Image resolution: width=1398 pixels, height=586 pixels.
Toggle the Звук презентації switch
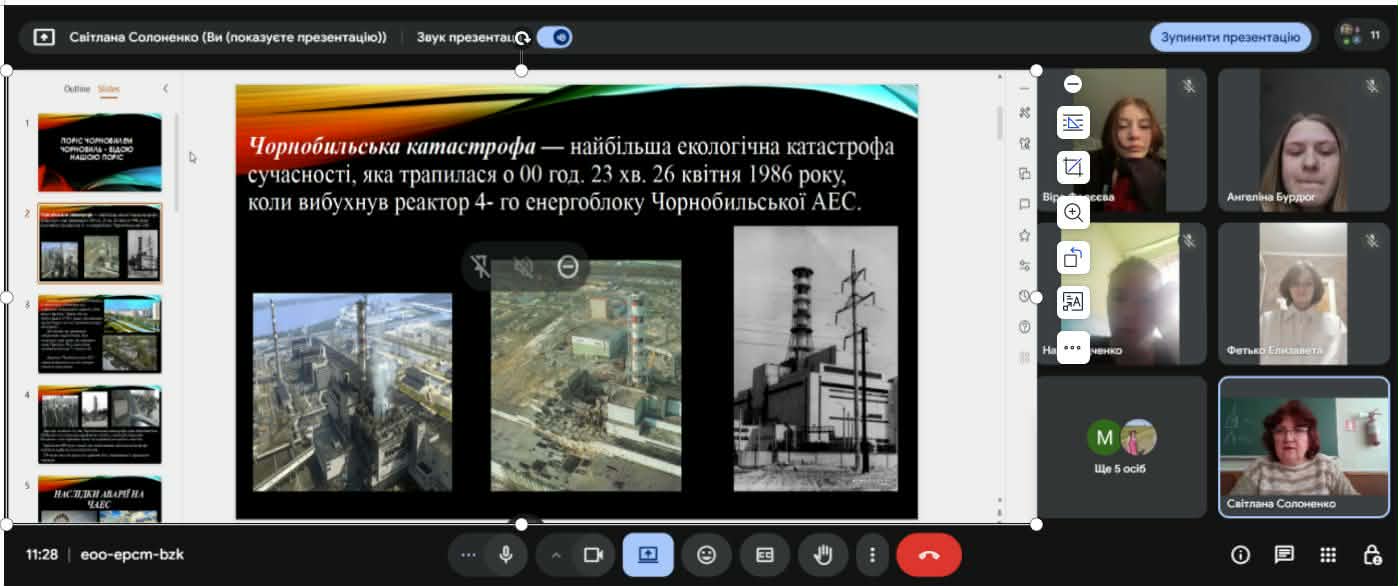pos(554,37)
